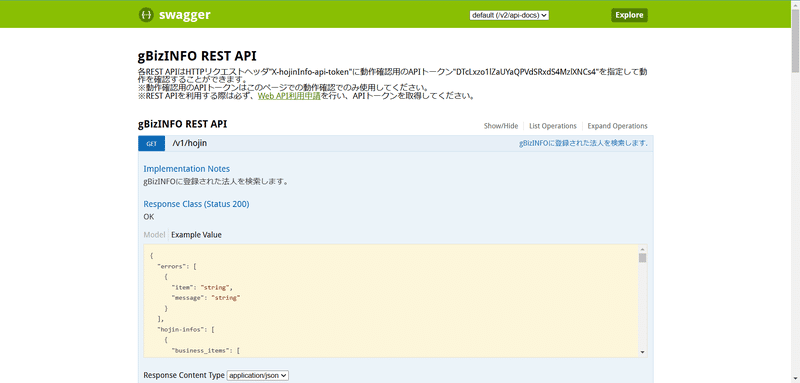Image resolution: width=800 pixels, height=383 pixels.
Task: Click Expand Operations
Action: tap(617, 126)
